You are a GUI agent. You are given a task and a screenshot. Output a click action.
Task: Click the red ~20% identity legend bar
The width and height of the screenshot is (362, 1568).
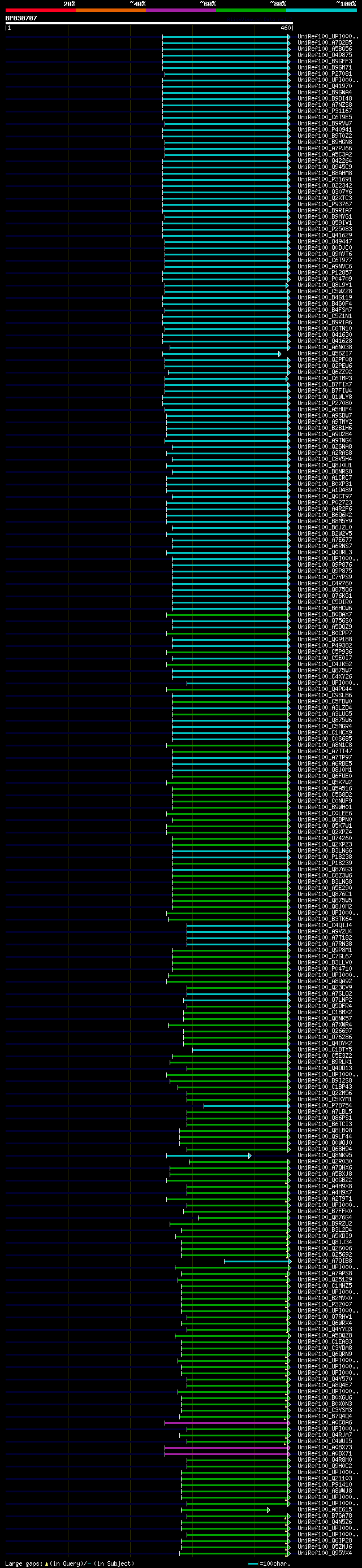click(x=40, y=10)
